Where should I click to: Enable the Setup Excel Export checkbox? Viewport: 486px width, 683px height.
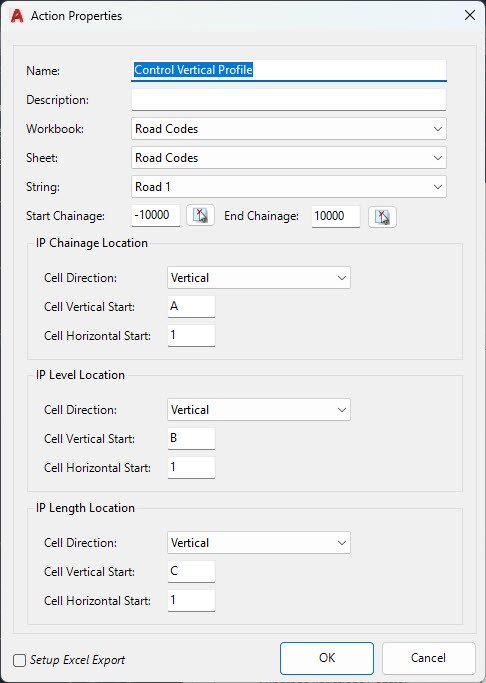[x=19, y=660]
